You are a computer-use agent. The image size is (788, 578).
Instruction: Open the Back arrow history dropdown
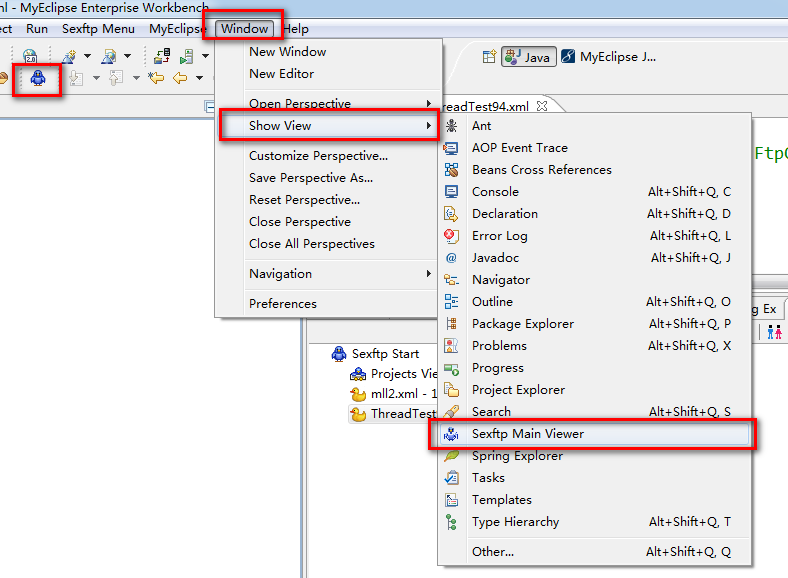tap(200, 78)
